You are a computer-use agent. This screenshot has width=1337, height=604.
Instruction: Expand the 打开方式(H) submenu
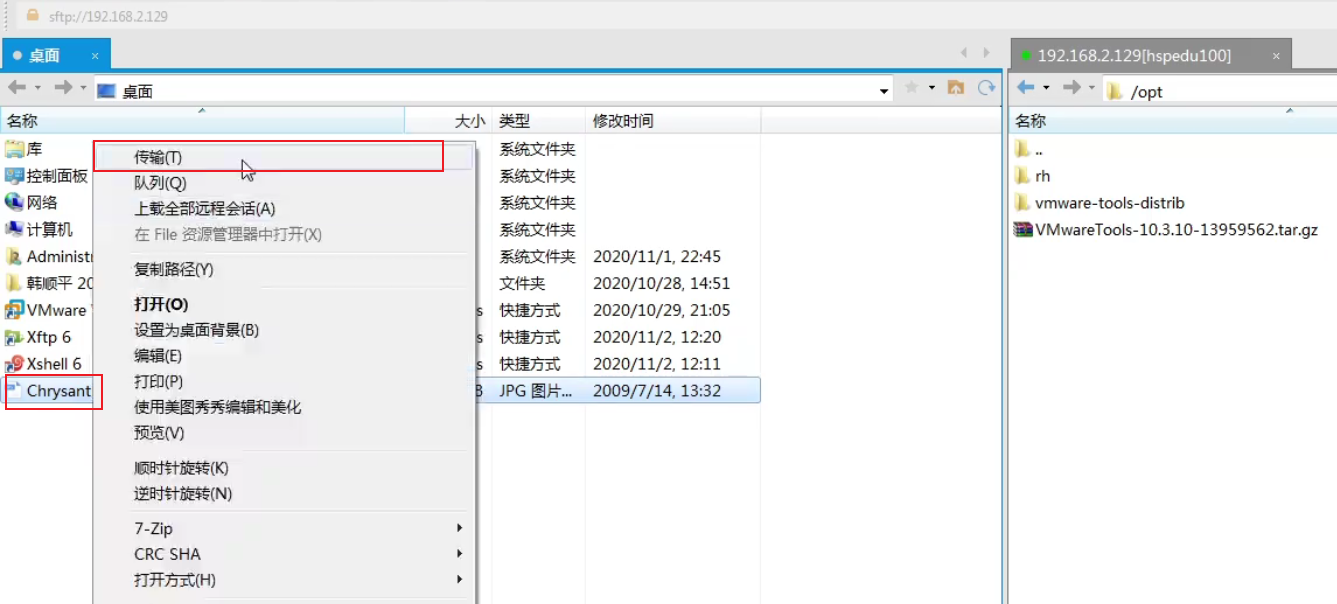pos(284,580)
